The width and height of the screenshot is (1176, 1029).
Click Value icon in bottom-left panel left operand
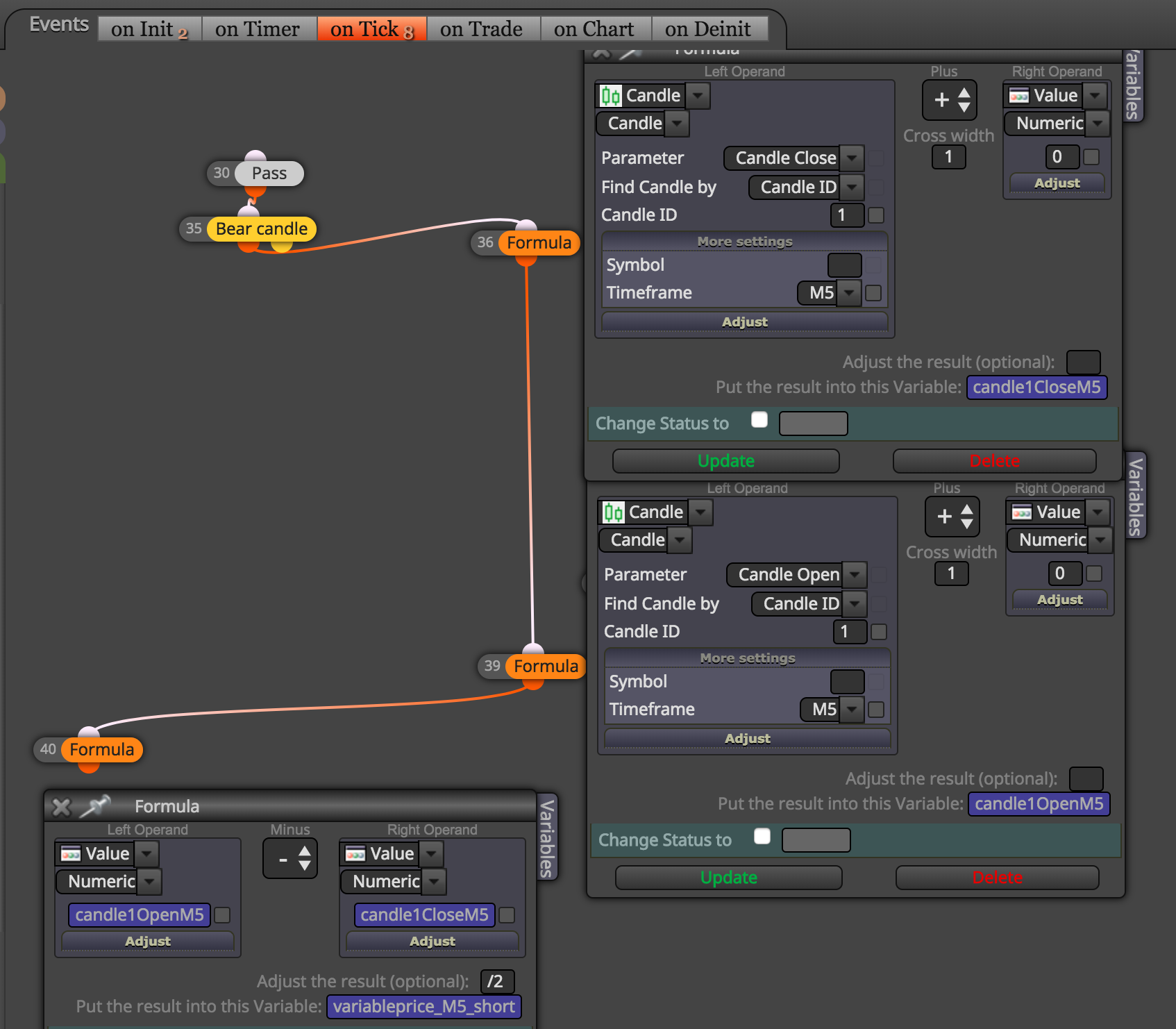coord(71,854)
